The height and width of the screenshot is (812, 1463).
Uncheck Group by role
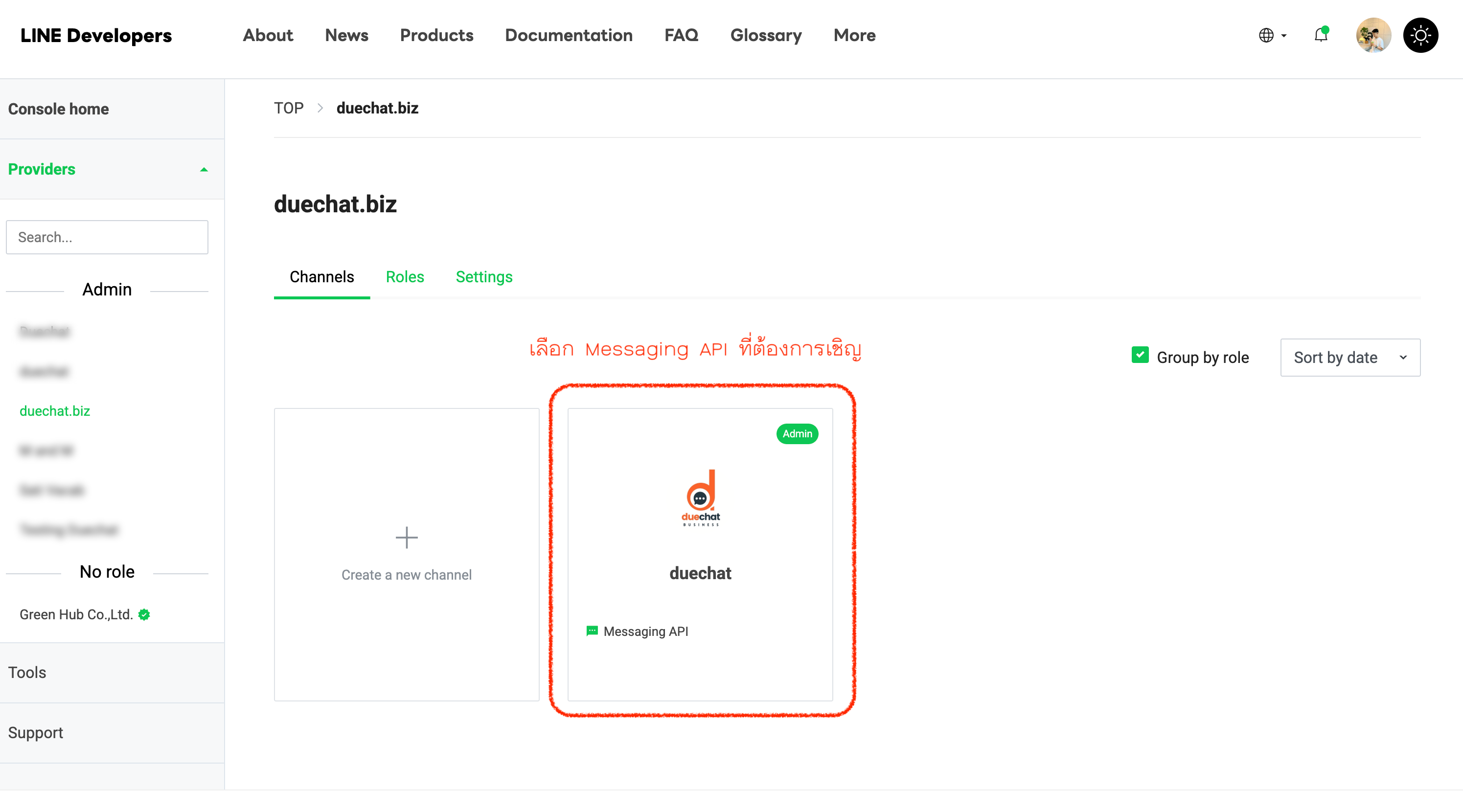1140,356
